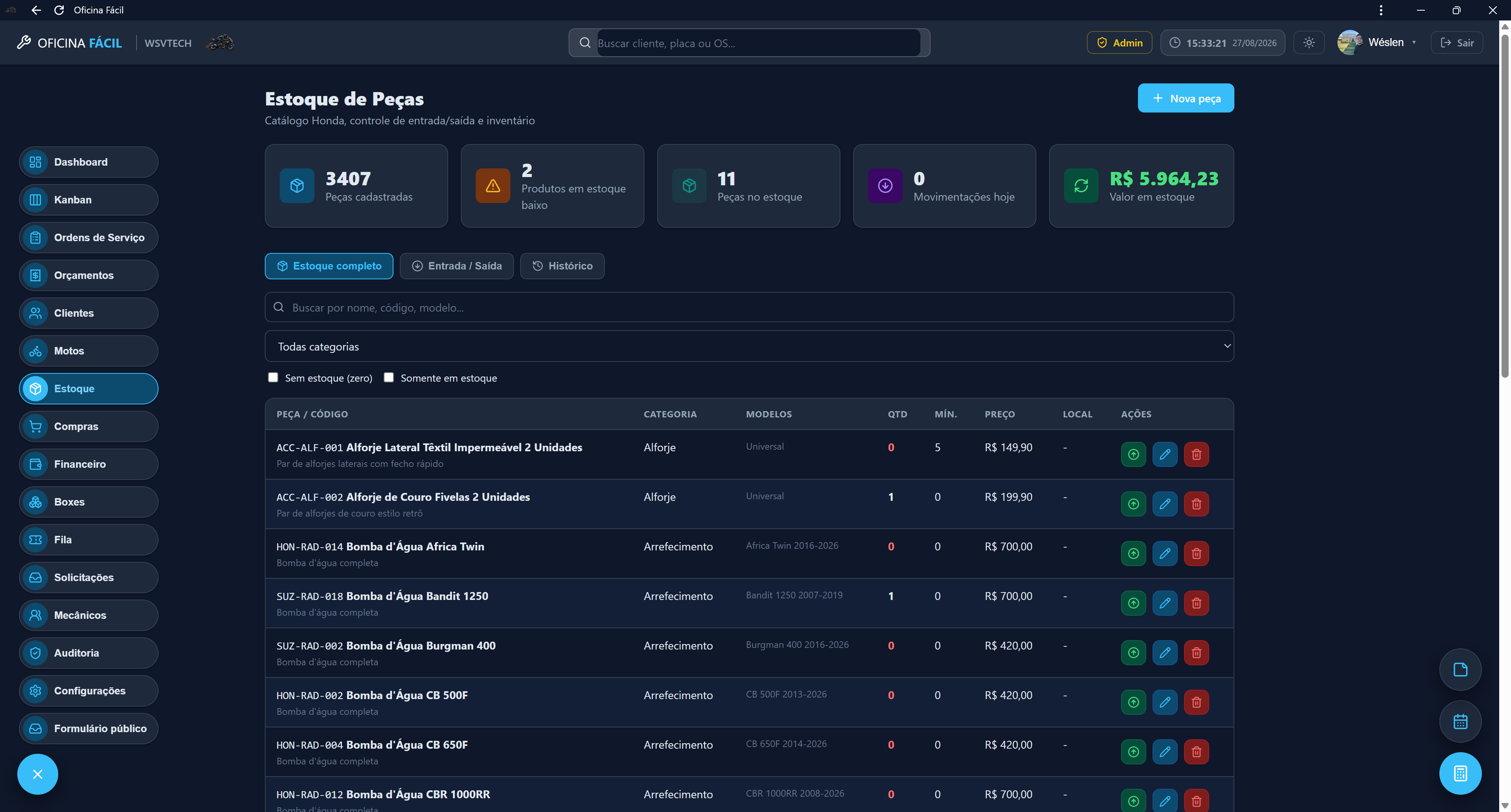Select the Estoque completo tab
This screenshot has width=1511, height=812.
pos(329,266)
